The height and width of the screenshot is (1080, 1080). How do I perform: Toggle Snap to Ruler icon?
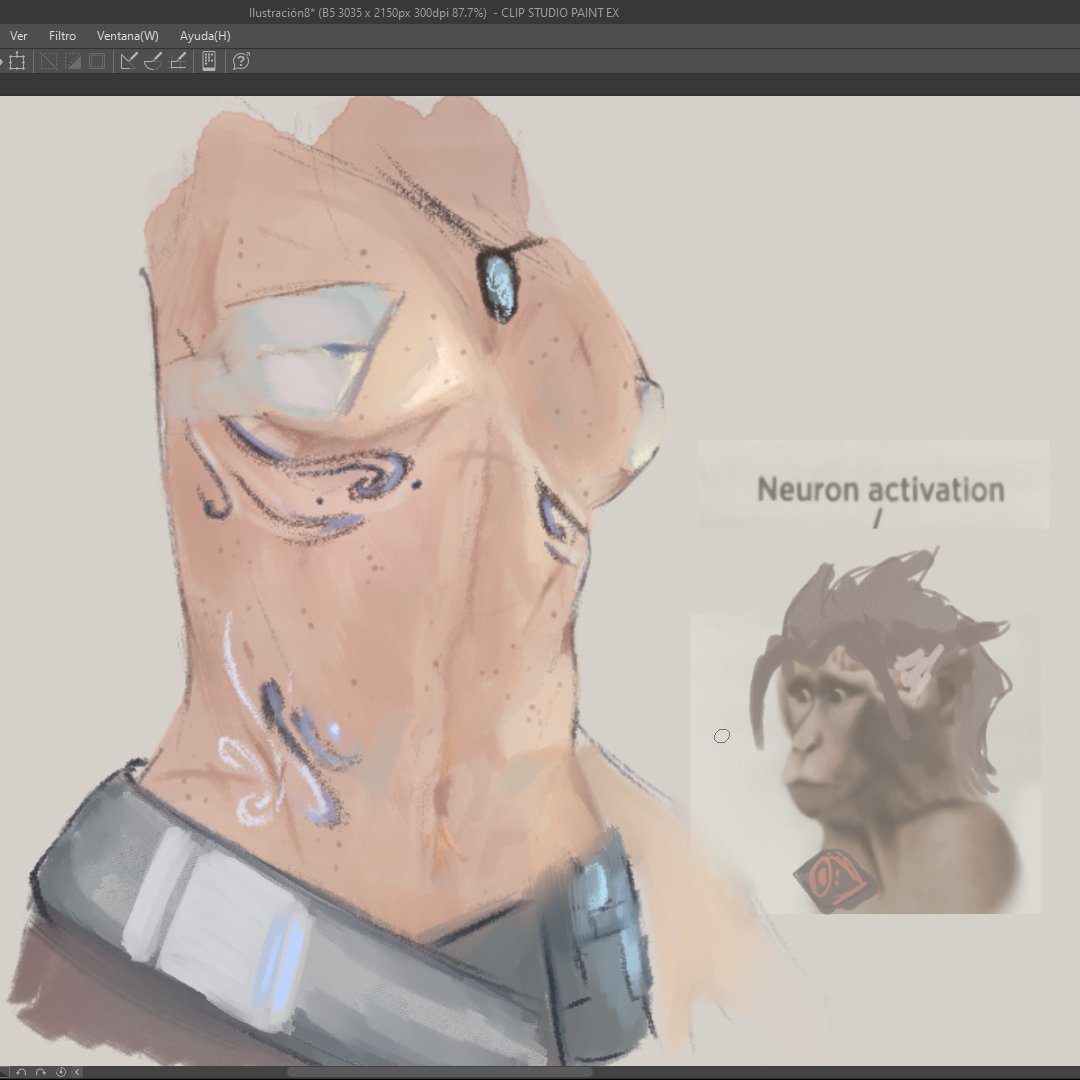[129, 61]
